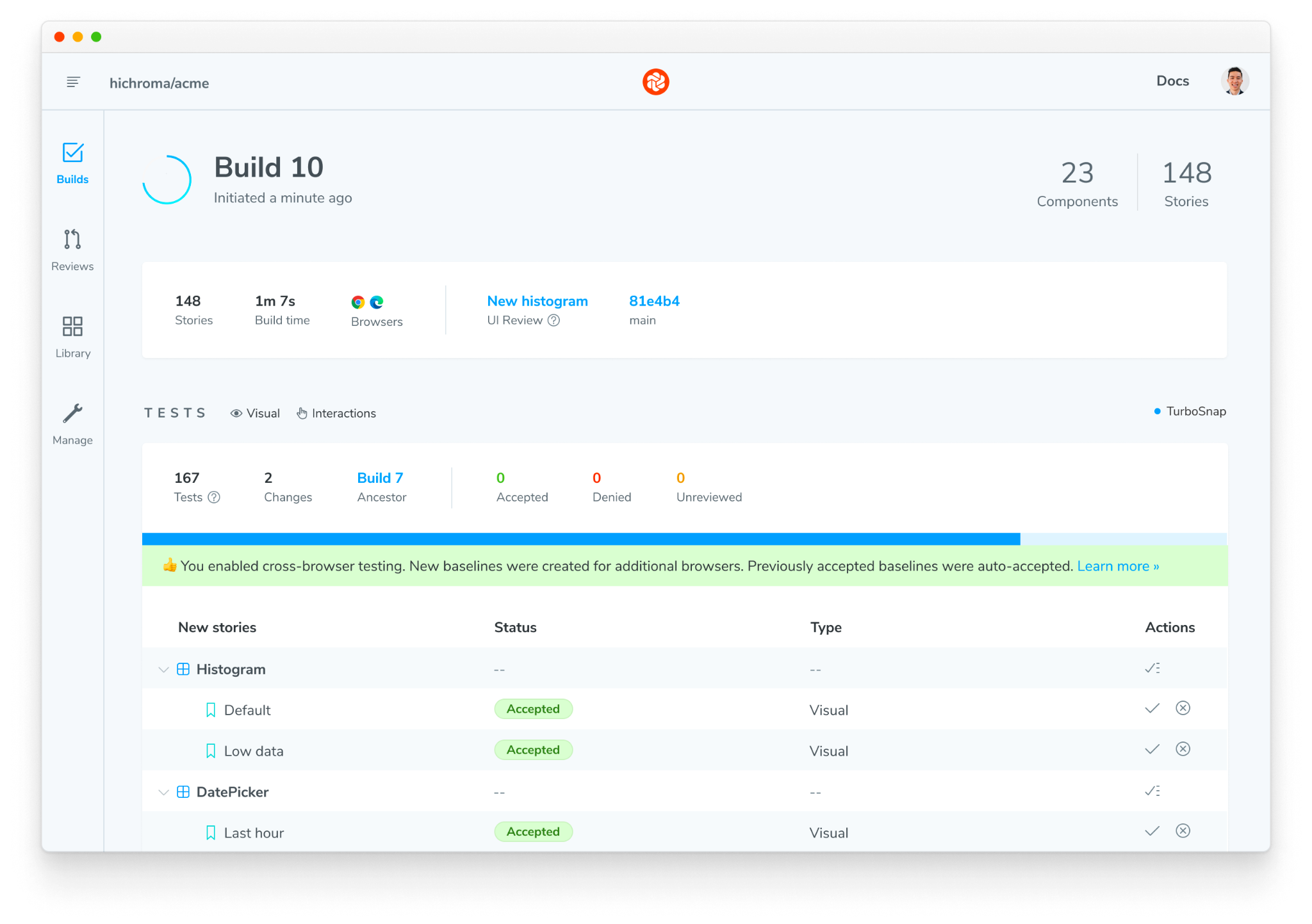The height and width of the screenshot is (924, 1312).
Task: Click the 23 Components stat
Action: tap(1077, 183)
